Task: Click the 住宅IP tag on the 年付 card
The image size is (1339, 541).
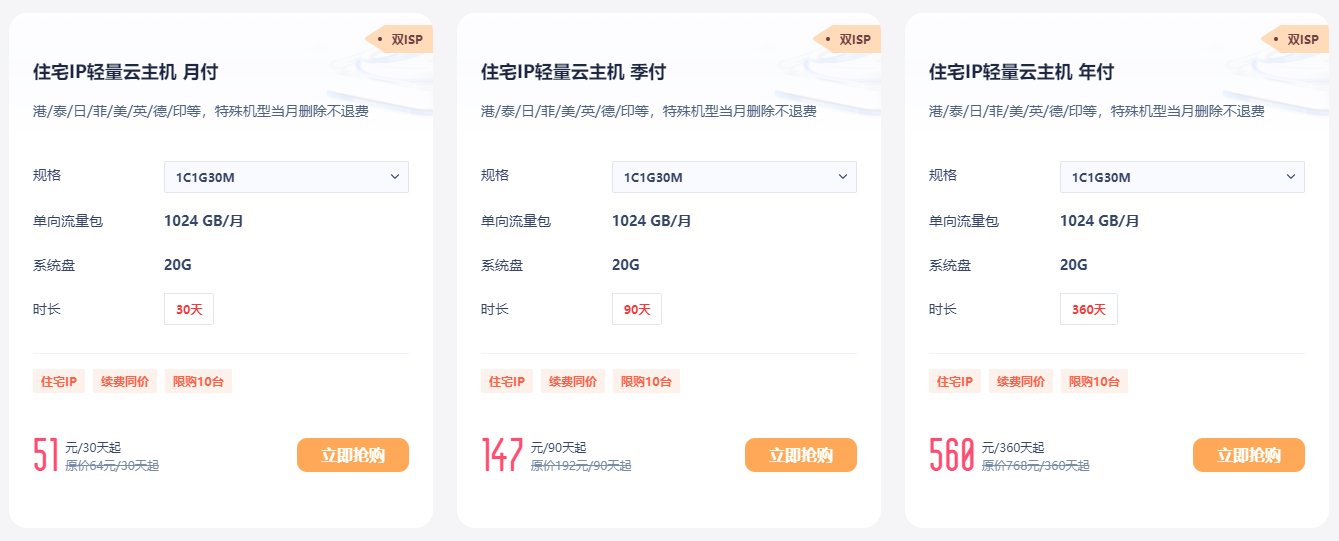Action: click(955, 382)
